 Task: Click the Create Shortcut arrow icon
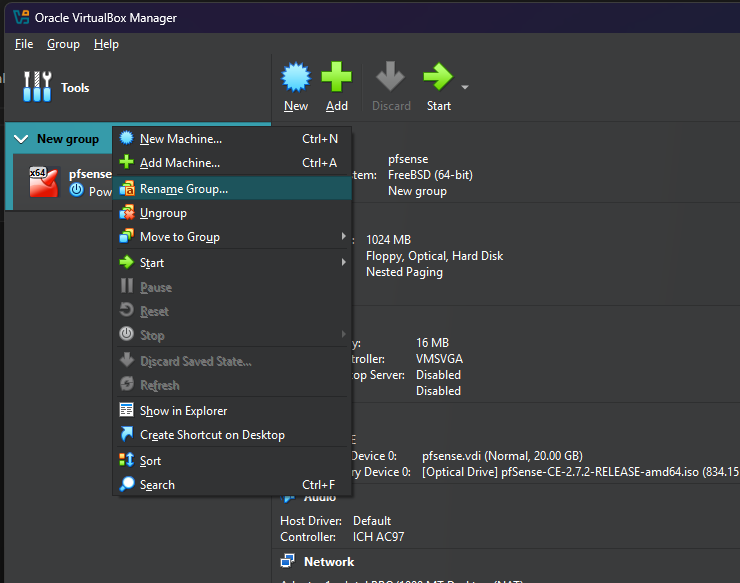tap(126, 433)
